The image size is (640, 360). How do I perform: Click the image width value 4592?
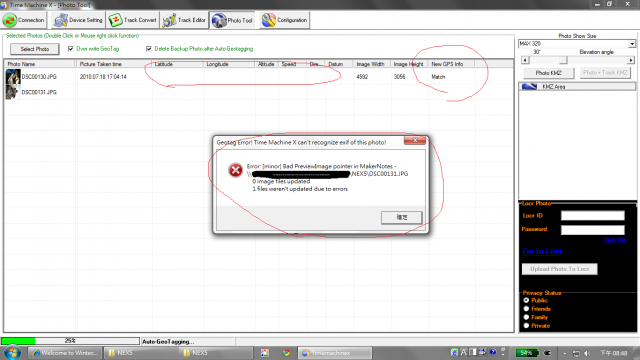(362, 77)
